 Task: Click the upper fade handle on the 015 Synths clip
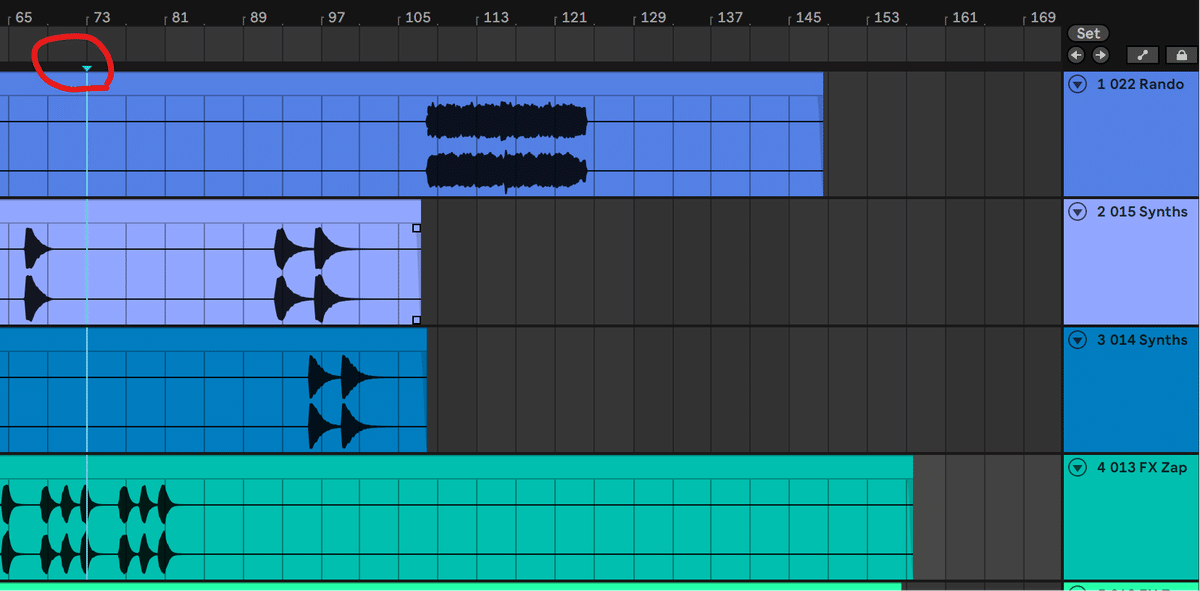(417, 228)
